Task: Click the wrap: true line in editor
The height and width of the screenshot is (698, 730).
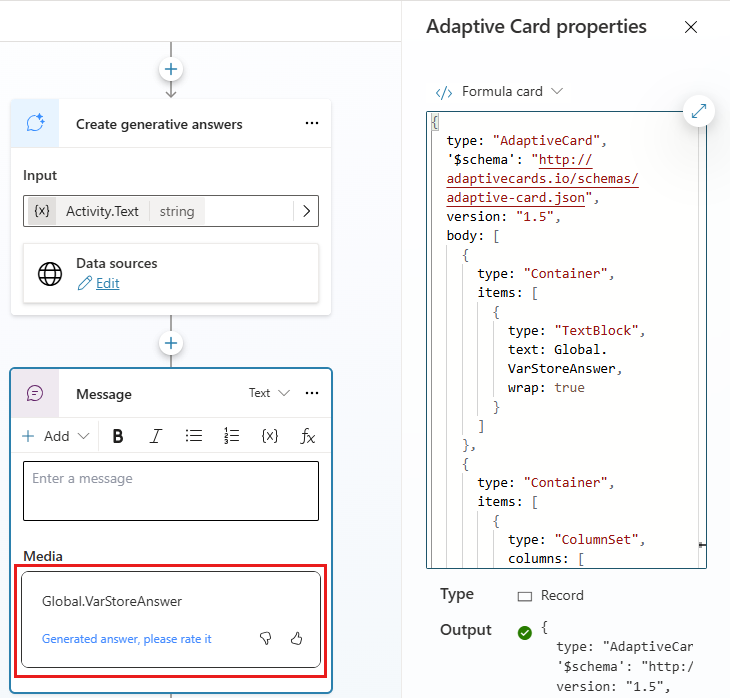Action: (x=546, y=387)
